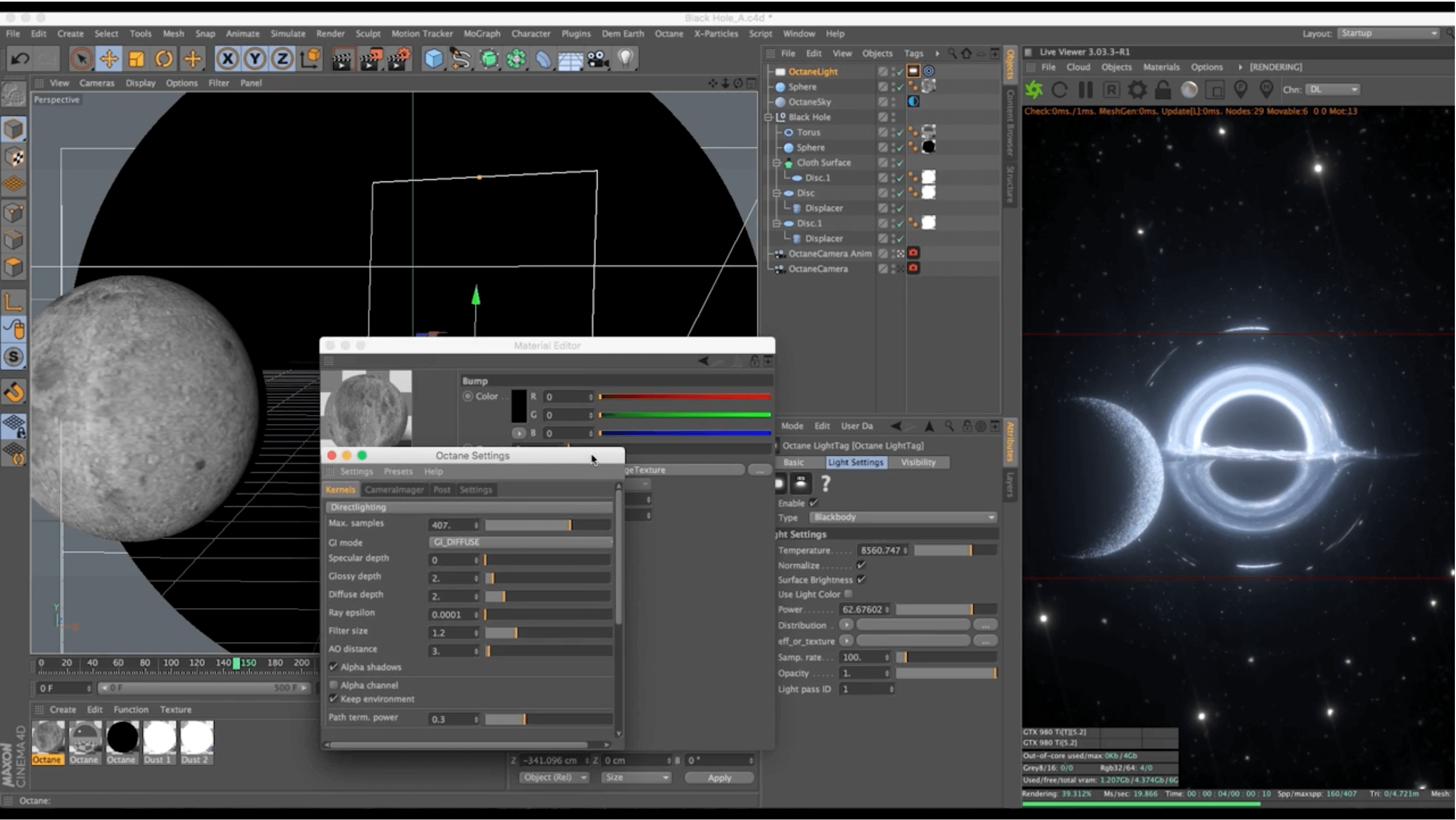Toggle X axis lock
The image size is (1456, 820).
pos(227,59)
